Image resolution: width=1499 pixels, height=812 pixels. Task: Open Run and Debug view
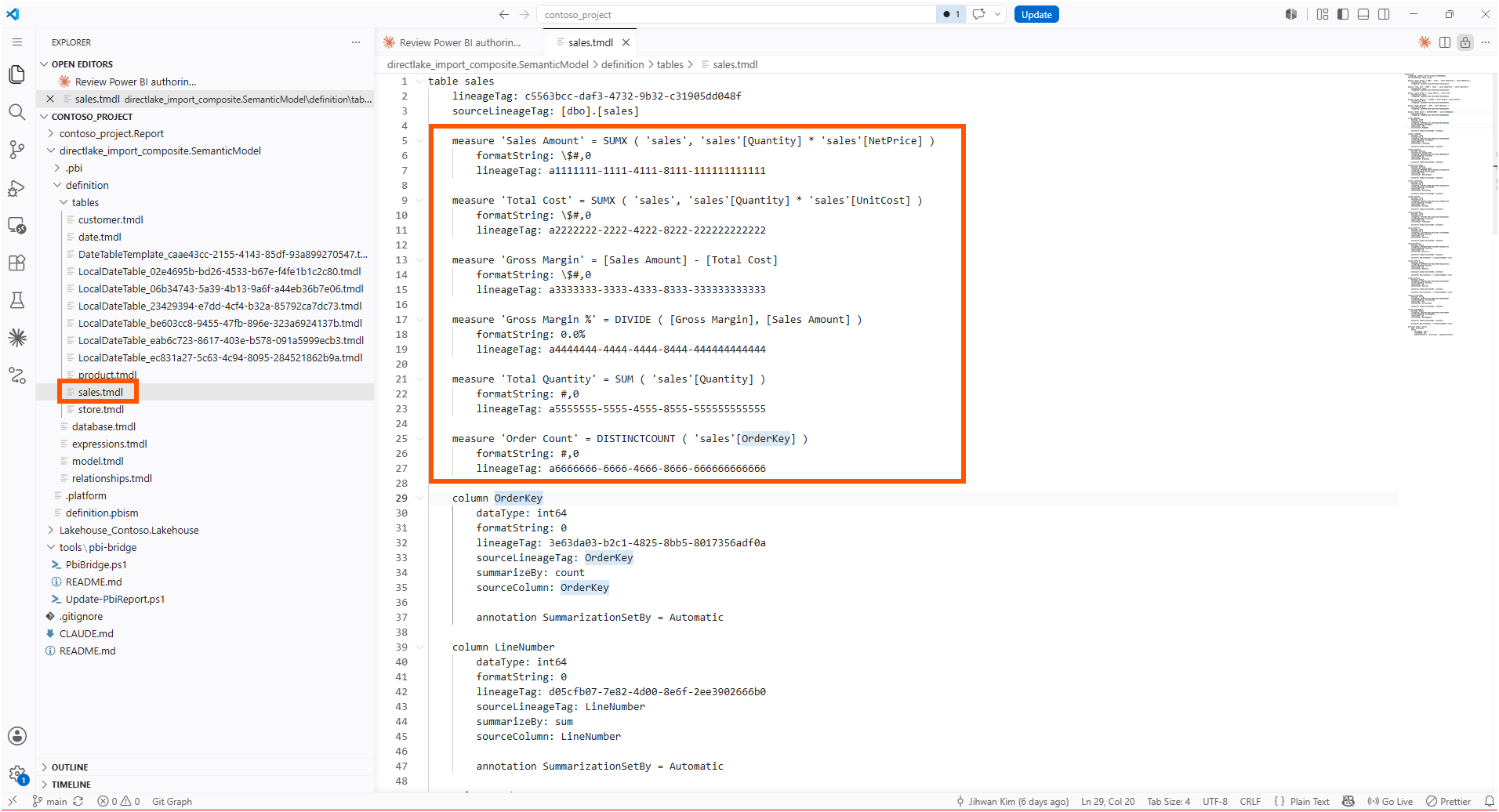pyautogui.click(x=16, y=188)
